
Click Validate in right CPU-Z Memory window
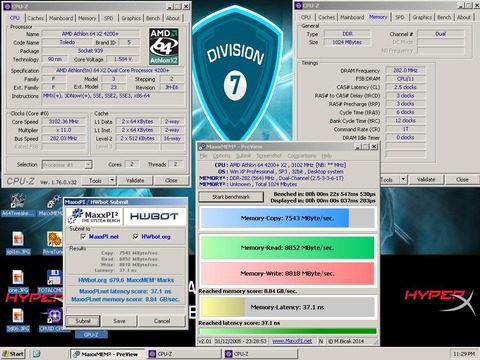[x=426, y=179]
